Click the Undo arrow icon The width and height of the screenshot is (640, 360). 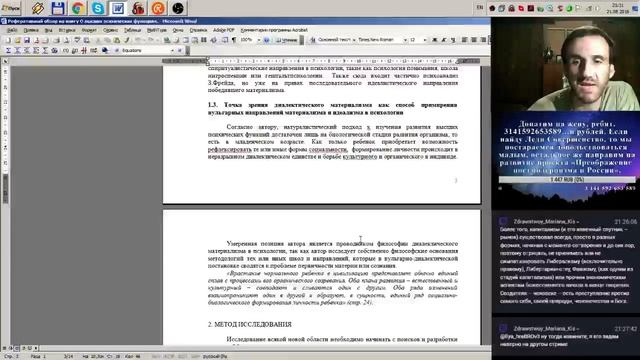[139, 40]
